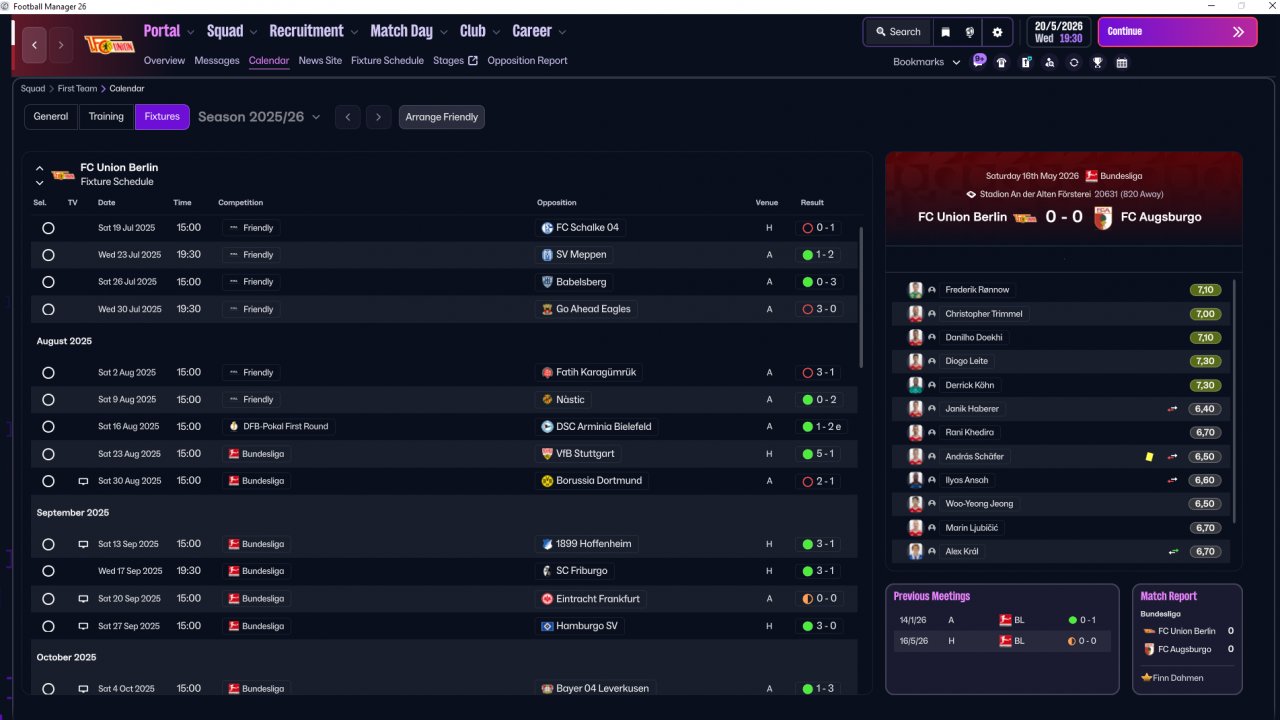
Task: Open the trophy icon shortcut
Action: point(1097,62)
